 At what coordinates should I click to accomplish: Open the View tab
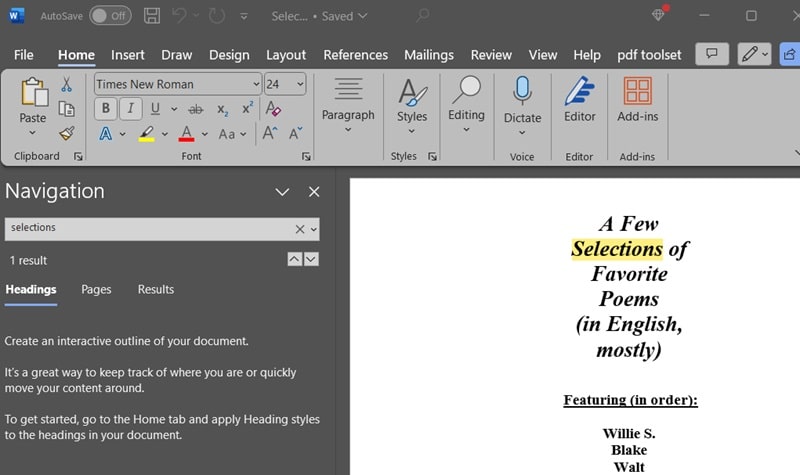click(x=542, y=55)
